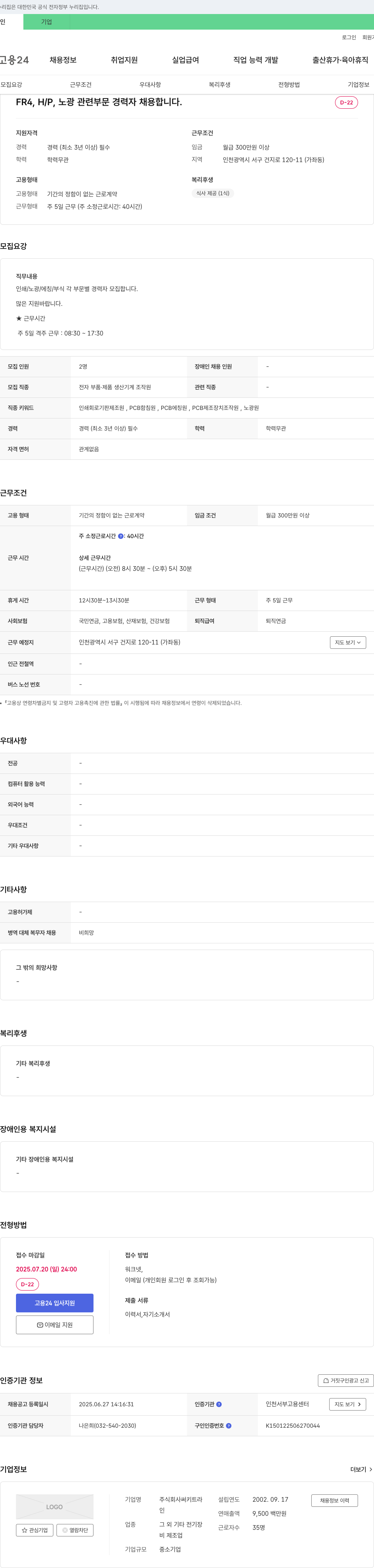Click contact 나은희(032-540-2030)
Viewport: 374px width, 1568px height.
point(107,1425)
